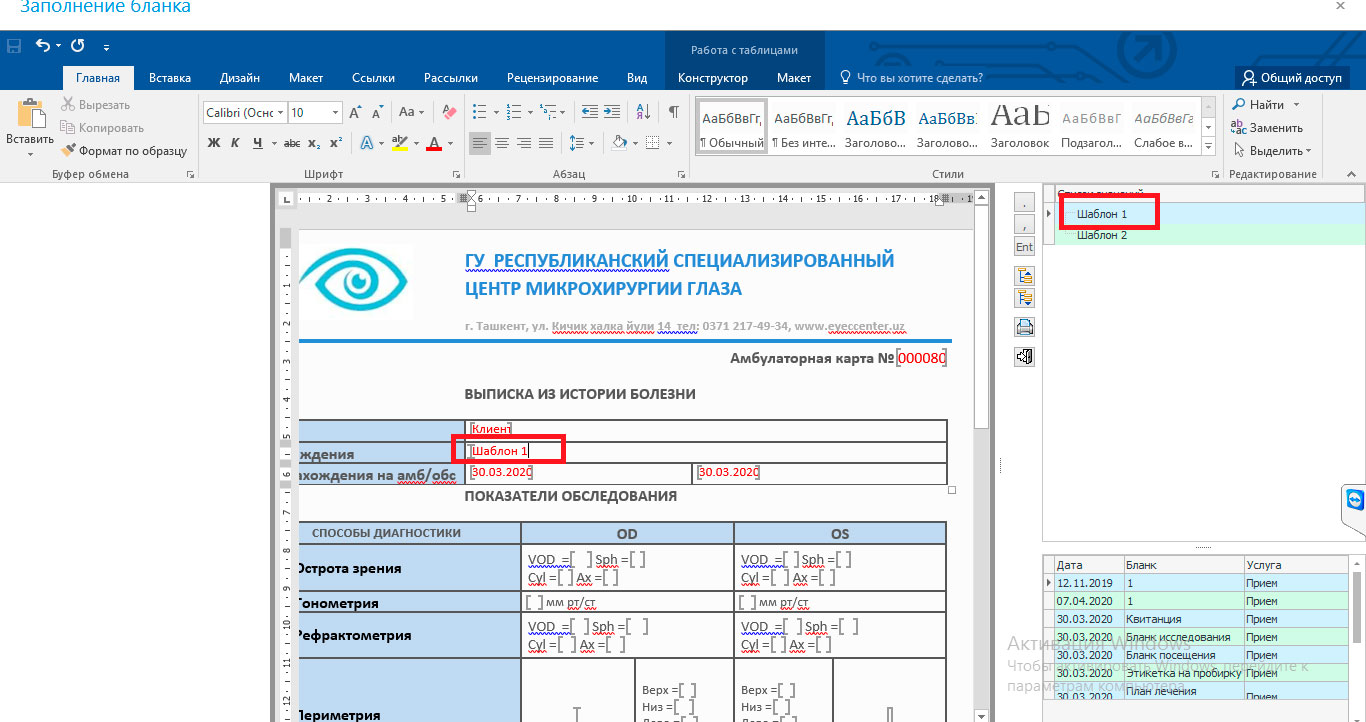Image resolution: width=1366 pixels, height=722 pixels.
Task: Click the TeamViewer side panel icon
Action: [1355, 500]
